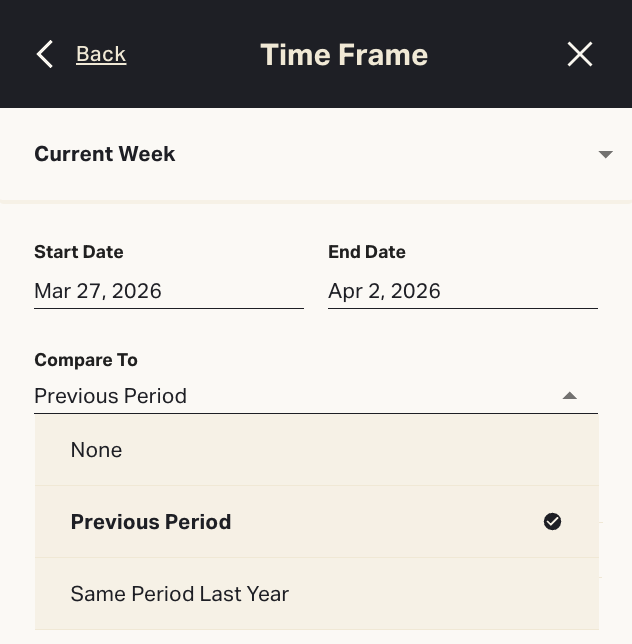
Task: Click the underline below the Start Date value
Action: [169, 308]
